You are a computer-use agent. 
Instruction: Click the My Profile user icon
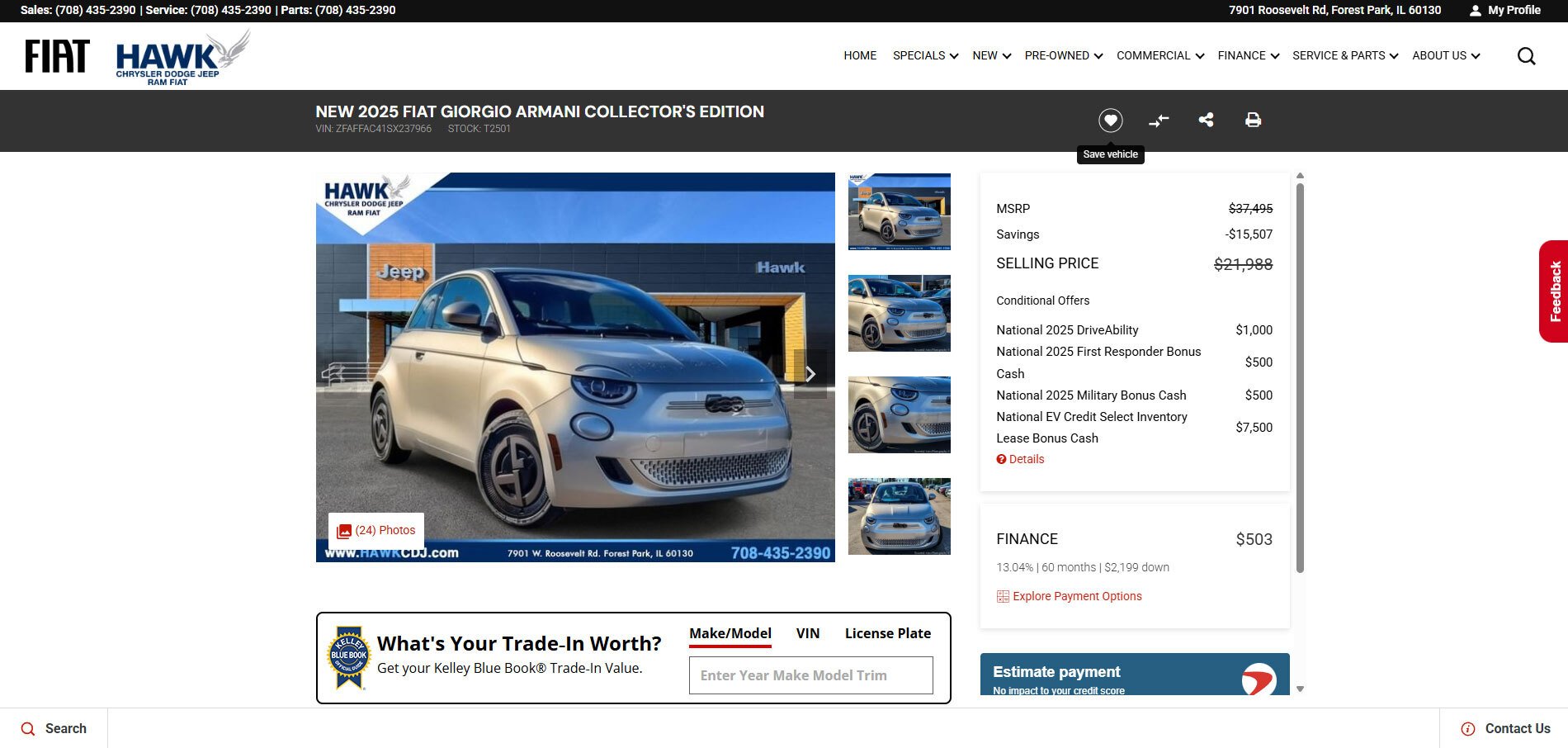[1476, 11]
